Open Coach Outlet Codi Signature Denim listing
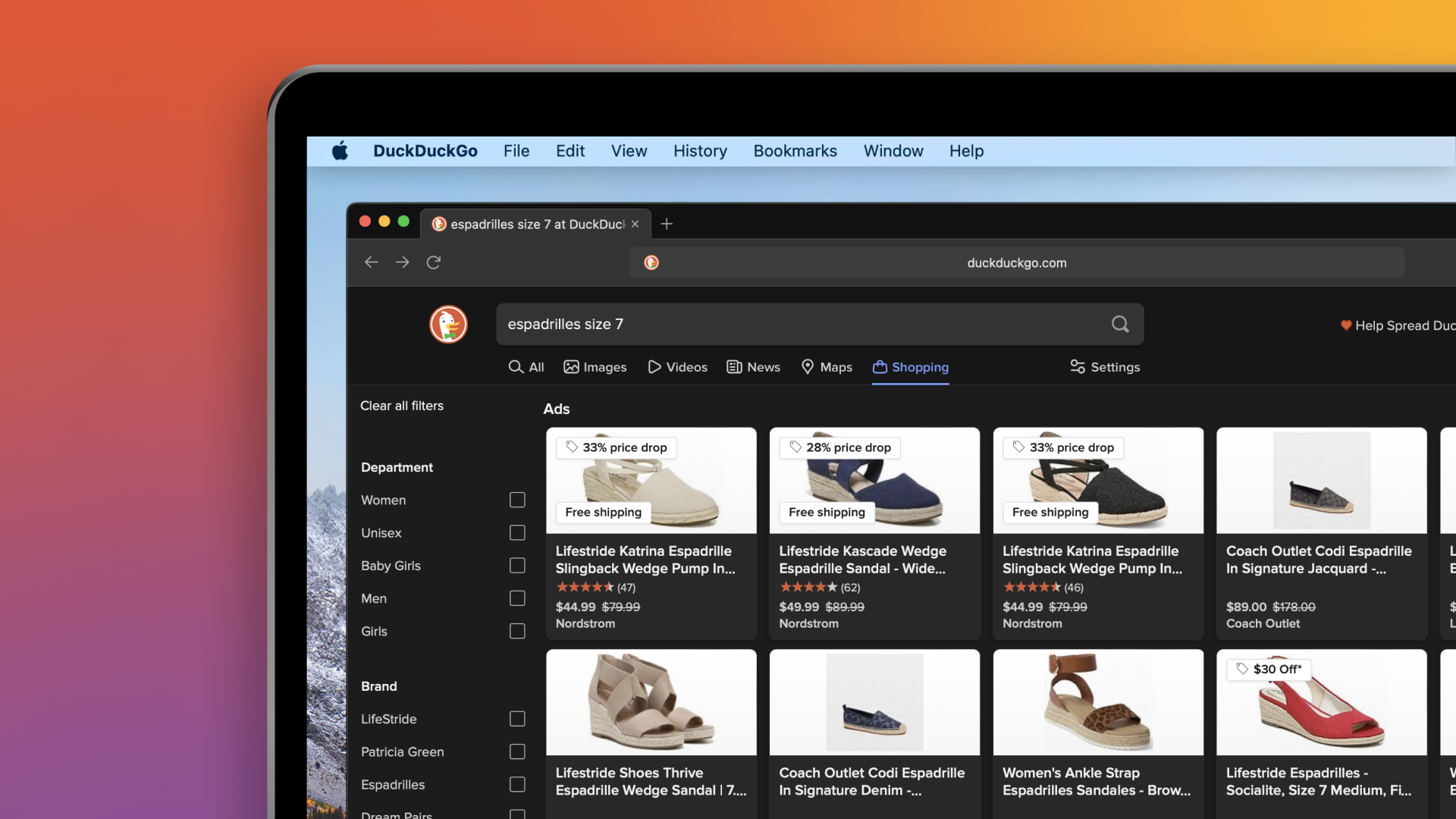 point(871,782)
